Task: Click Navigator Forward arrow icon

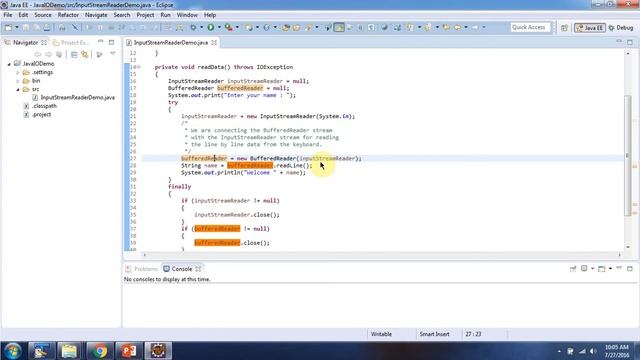Action: [49, 54]
